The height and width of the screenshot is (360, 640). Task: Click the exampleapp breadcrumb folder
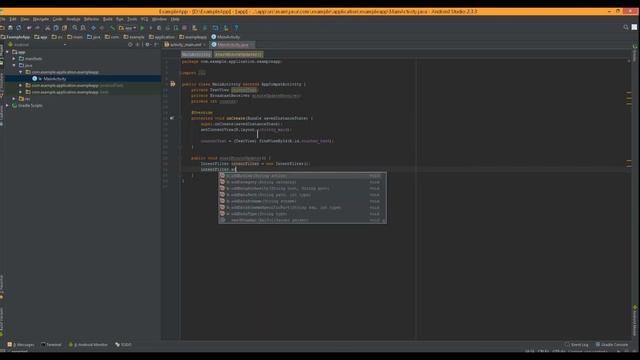(193, 37)
